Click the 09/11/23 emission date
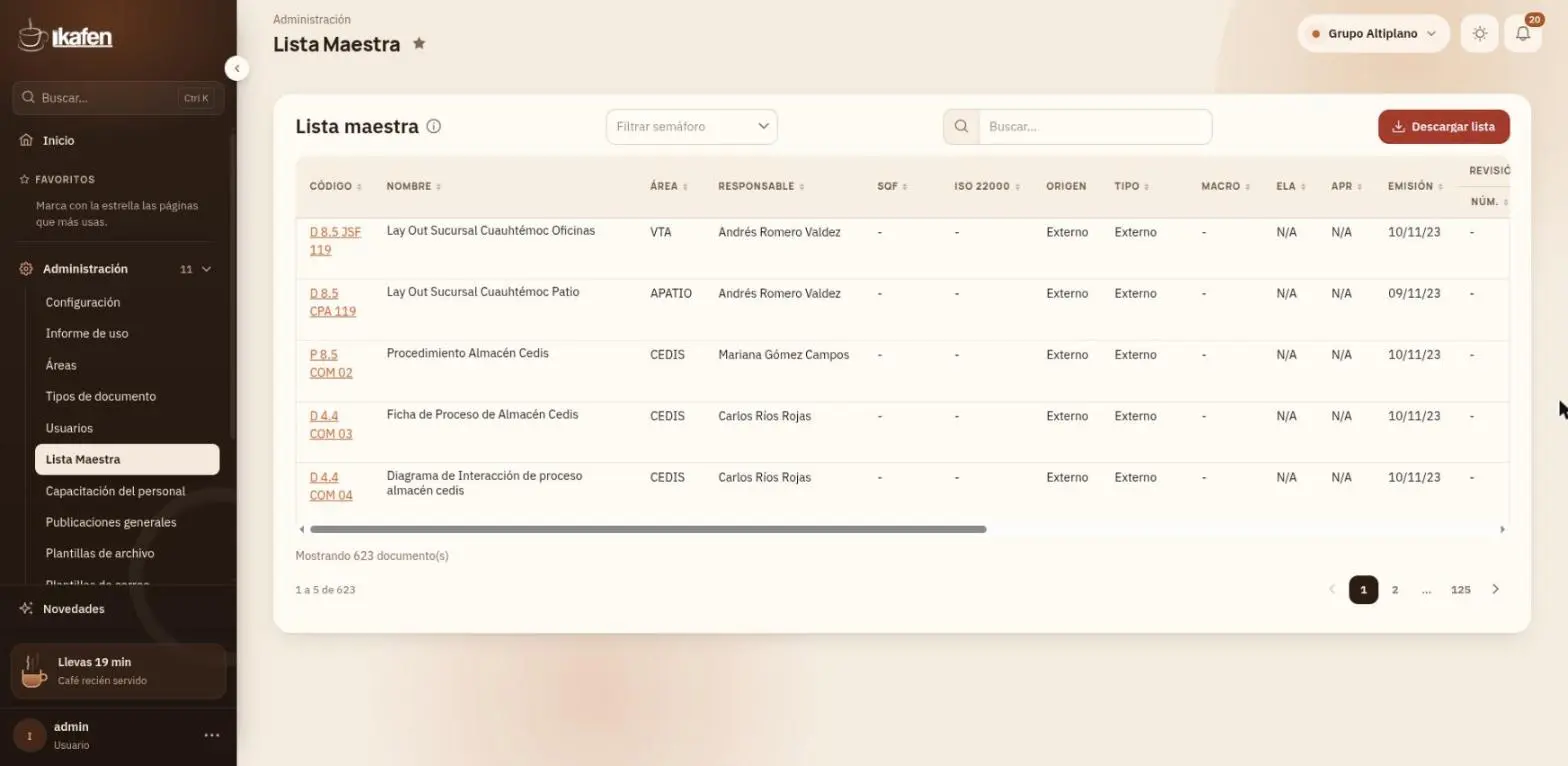This screenshot has width=1568, height=766. tap(1414, 293)
